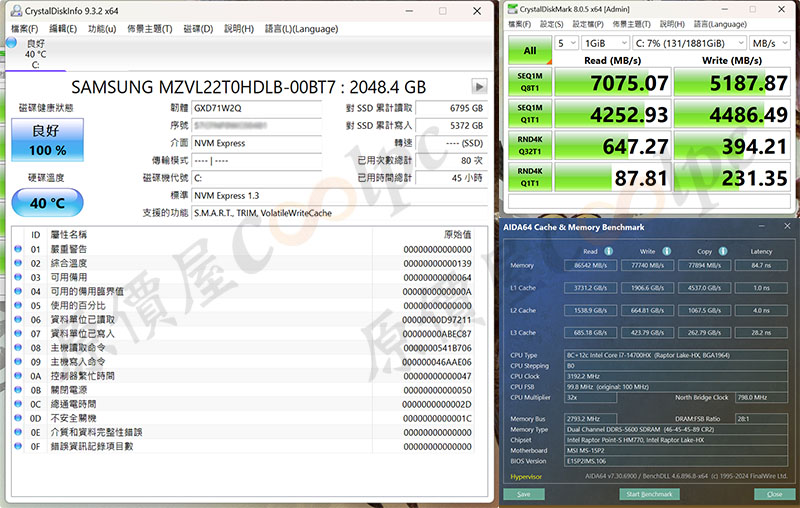Run the SEQ1M Q1T1 test
The height and width of the screenshot is (508, 800).
click(530, 114)
